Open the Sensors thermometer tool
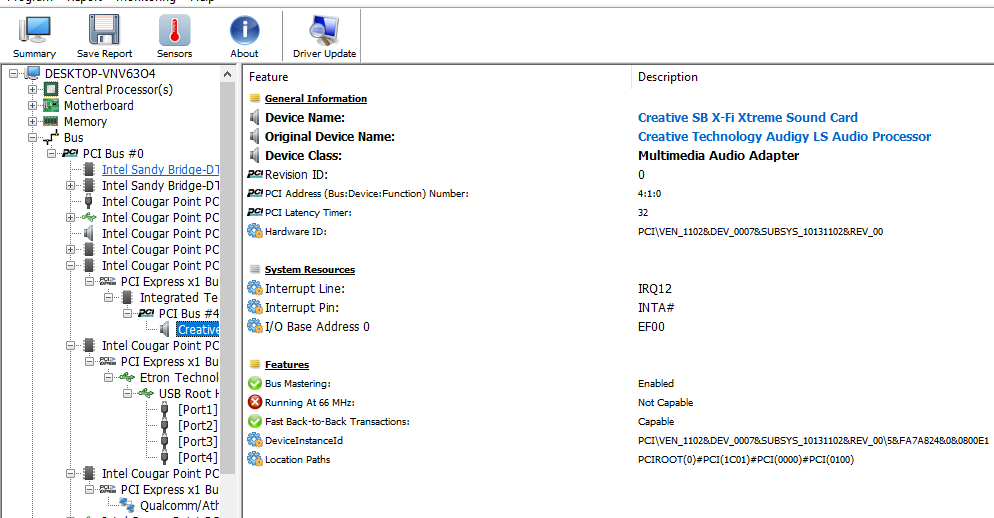This screenshot has height=518, width=994. 174,37
